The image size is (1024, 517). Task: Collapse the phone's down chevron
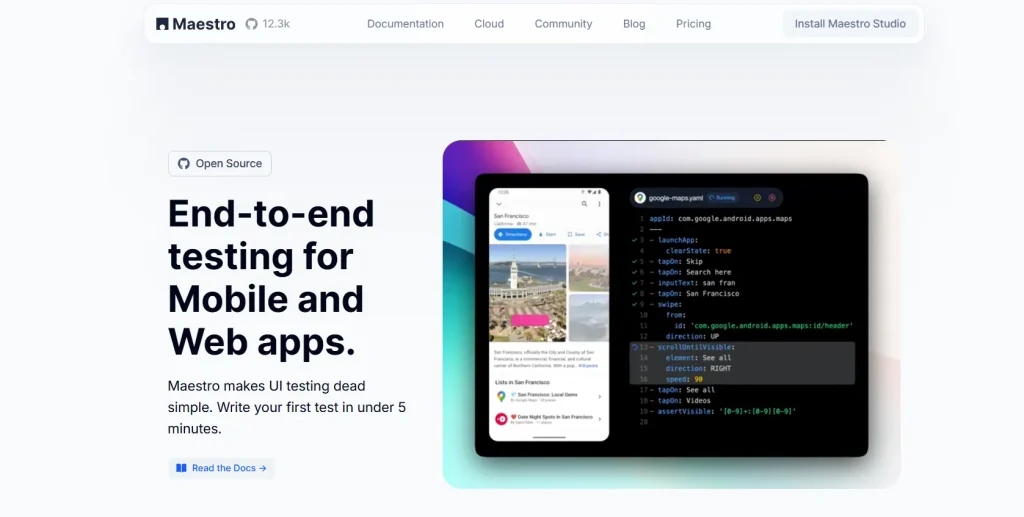(x=499, y=204)
